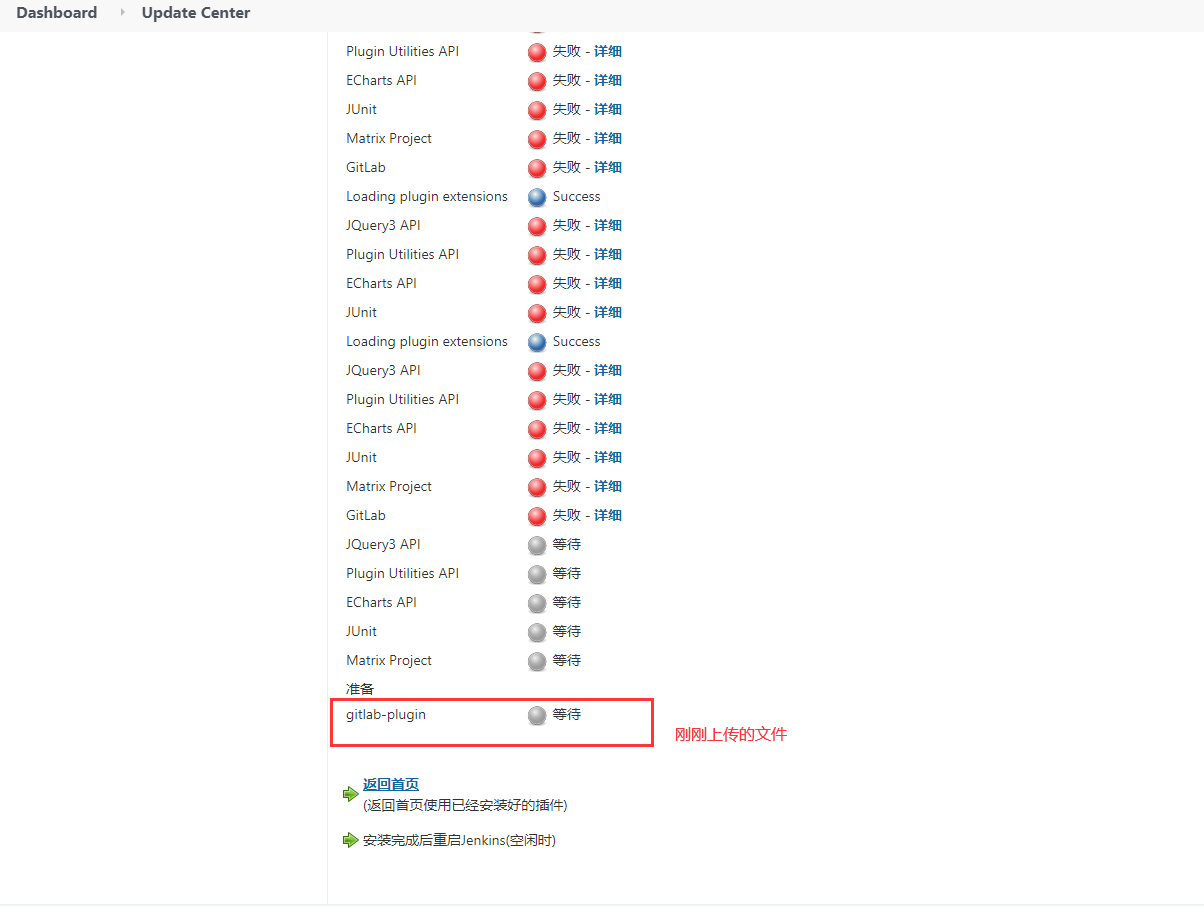Click the lower blue Success ball for Loading plugin extensions
This screenshot has width=1204, height=907.
click(x=537, y=342)
